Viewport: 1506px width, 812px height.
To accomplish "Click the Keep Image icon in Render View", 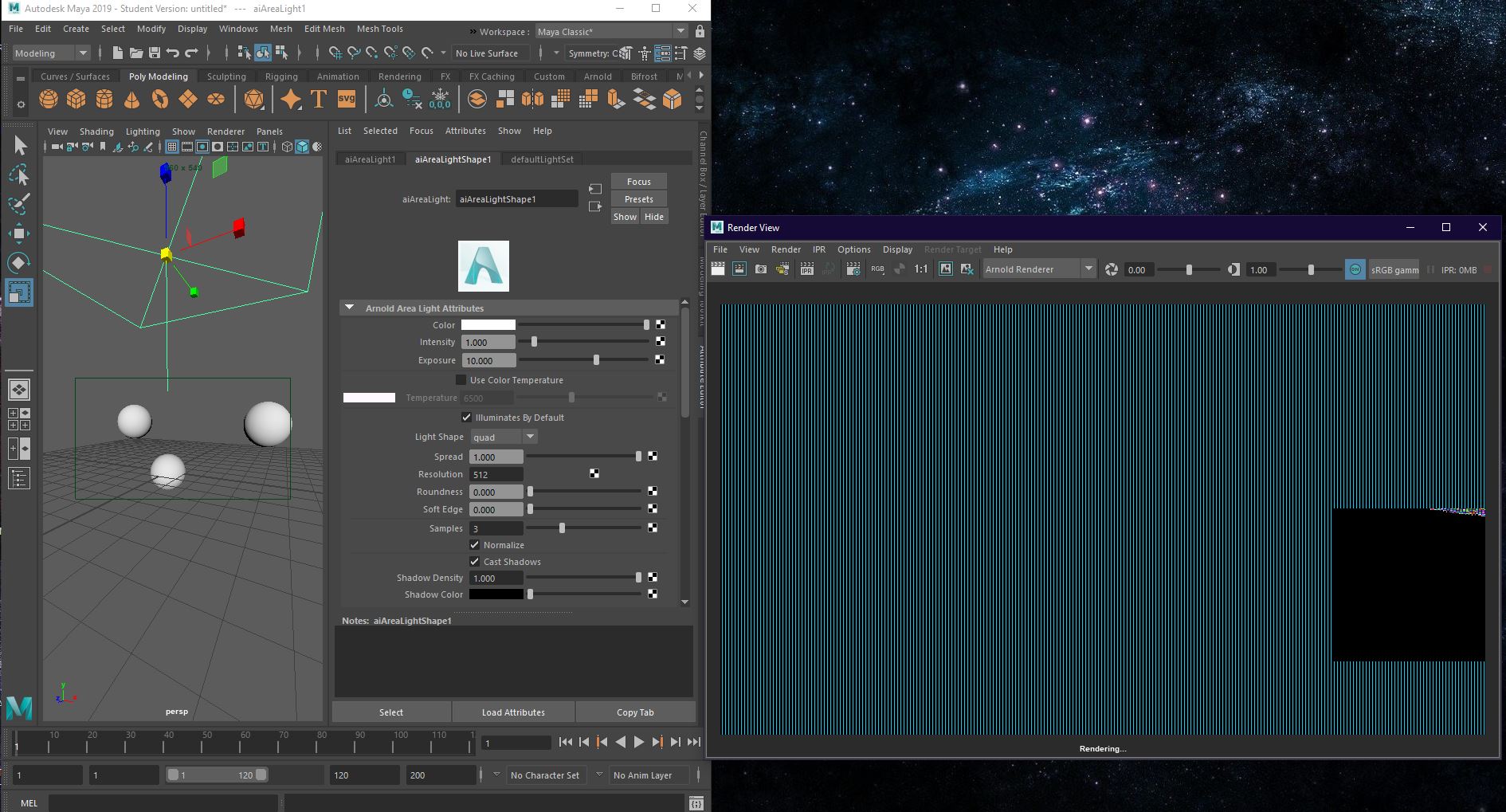I will (946, 269).
